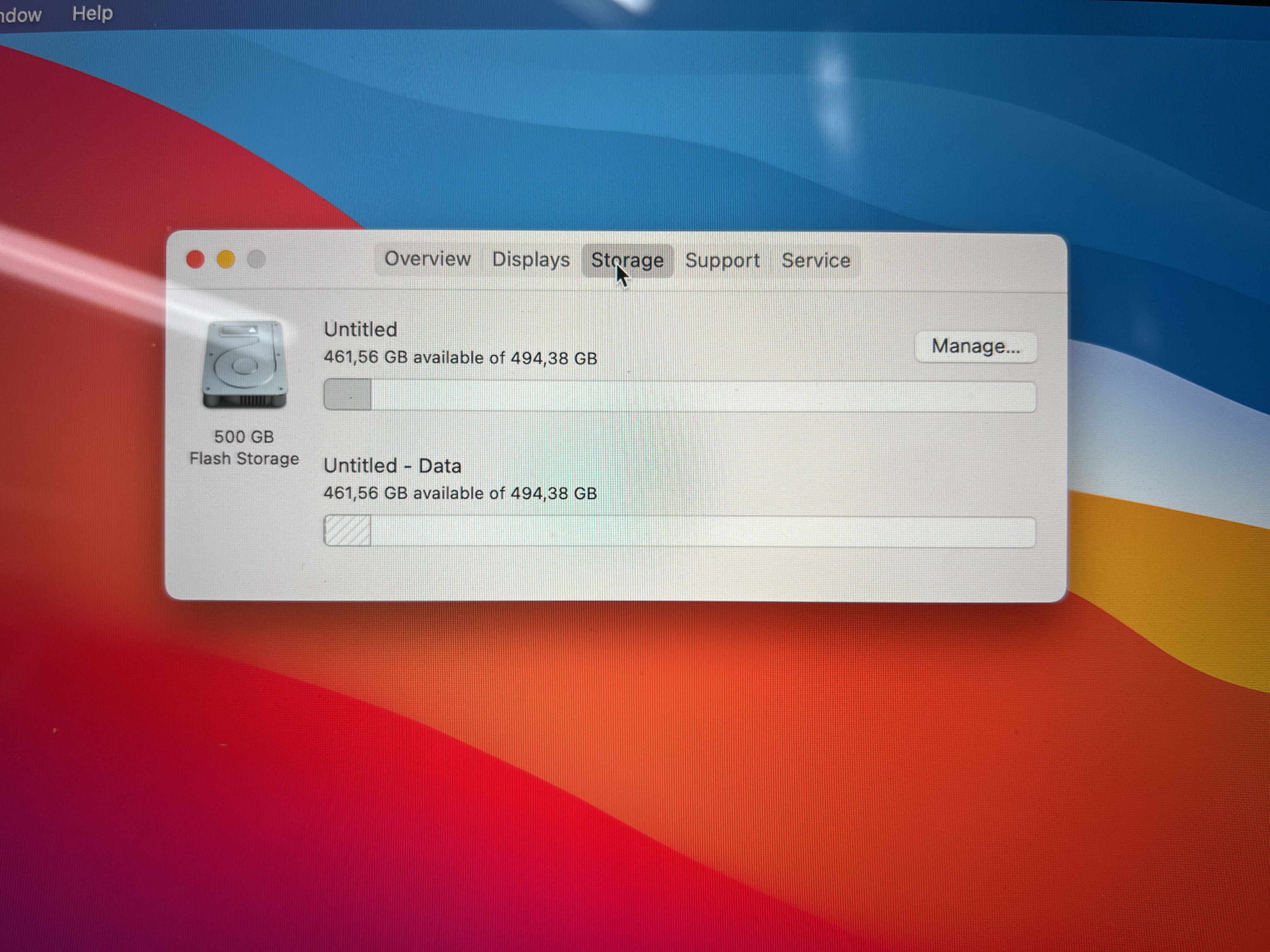
Task: Open the Displays tab
Action: 530,260
